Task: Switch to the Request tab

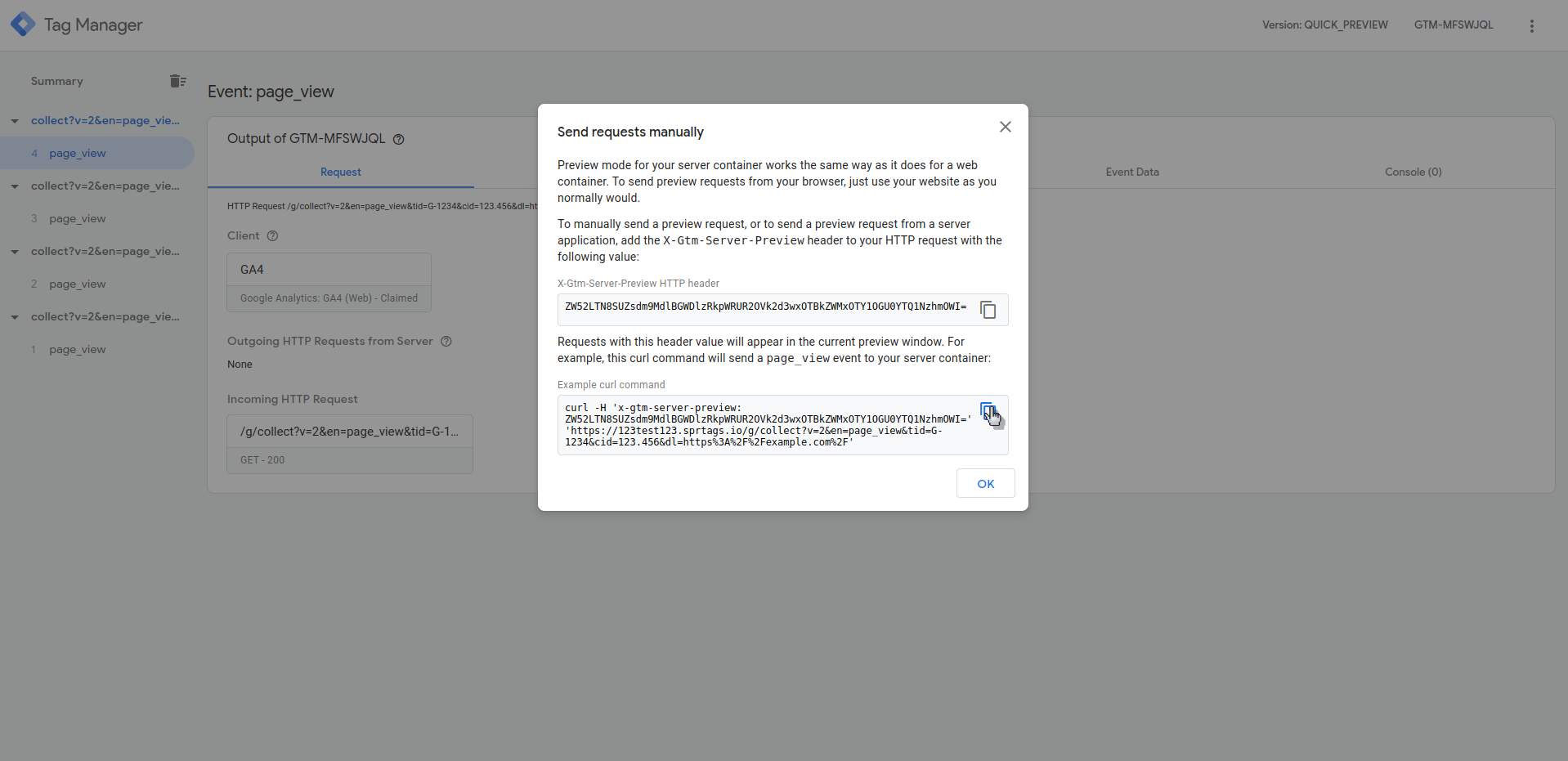Action: [x=340, y=172]
